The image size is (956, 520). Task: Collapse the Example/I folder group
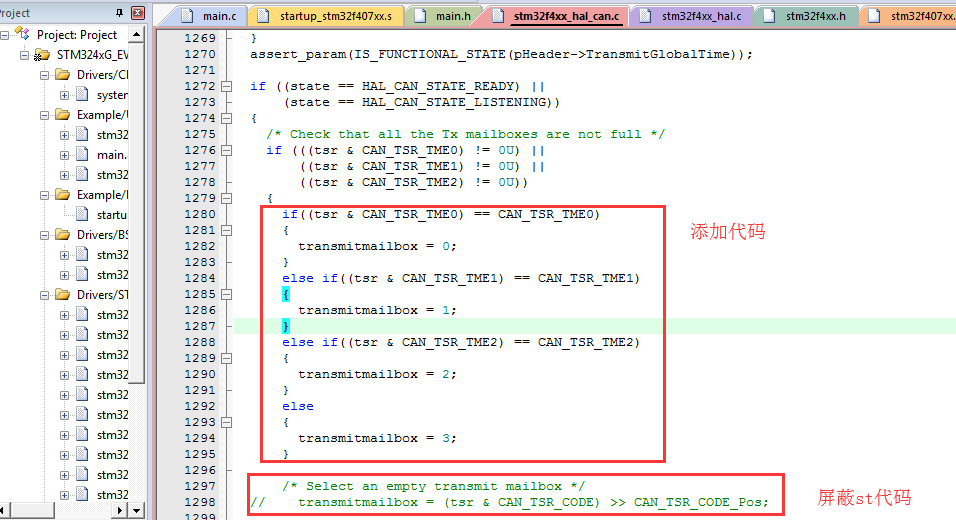(x=45, y=195)
